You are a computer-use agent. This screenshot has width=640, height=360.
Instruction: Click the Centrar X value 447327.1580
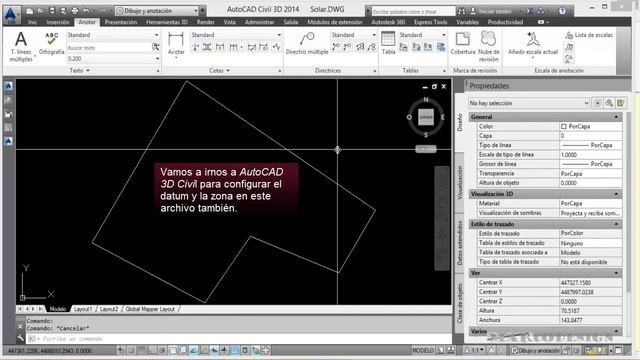click(x=590, y=282)
